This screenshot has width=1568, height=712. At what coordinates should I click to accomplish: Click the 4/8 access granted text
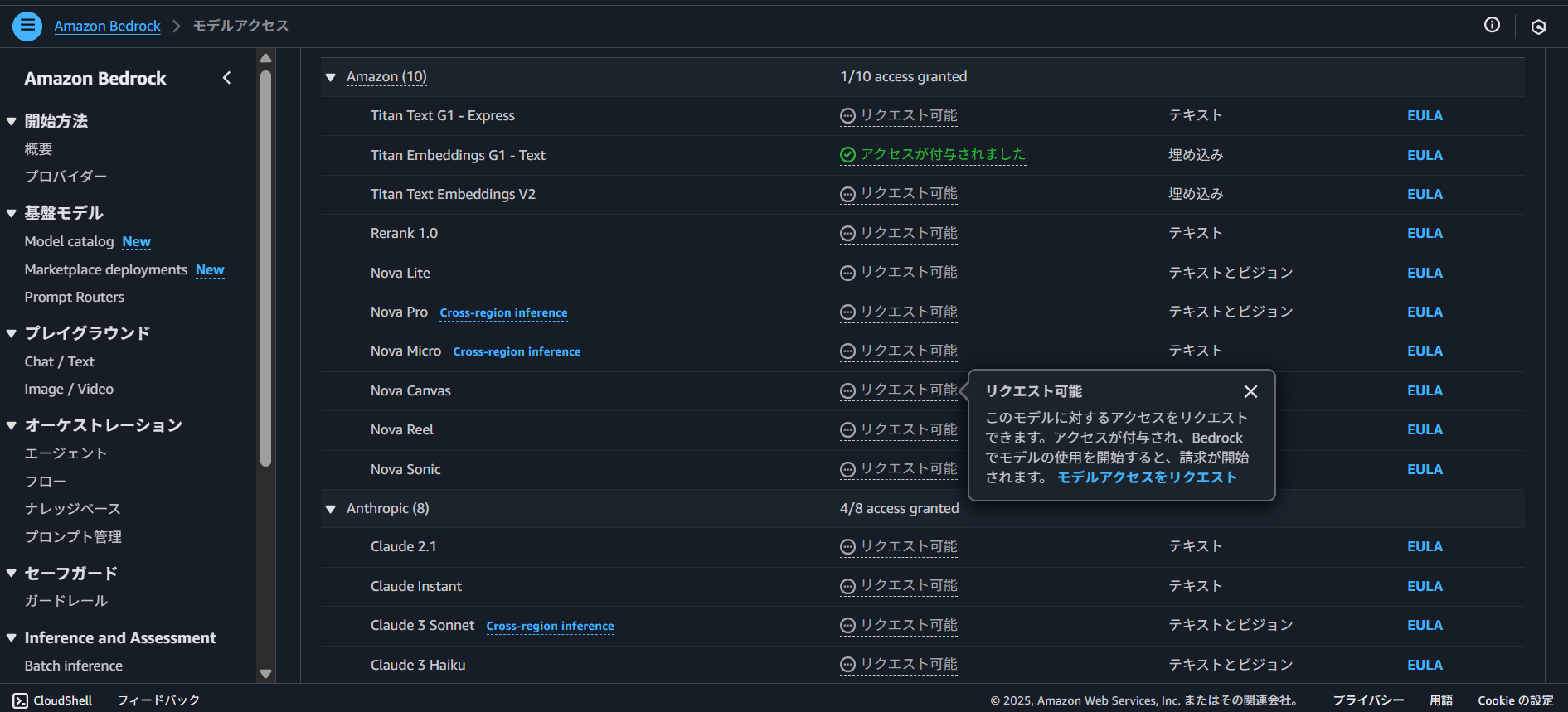click(899, 508)
